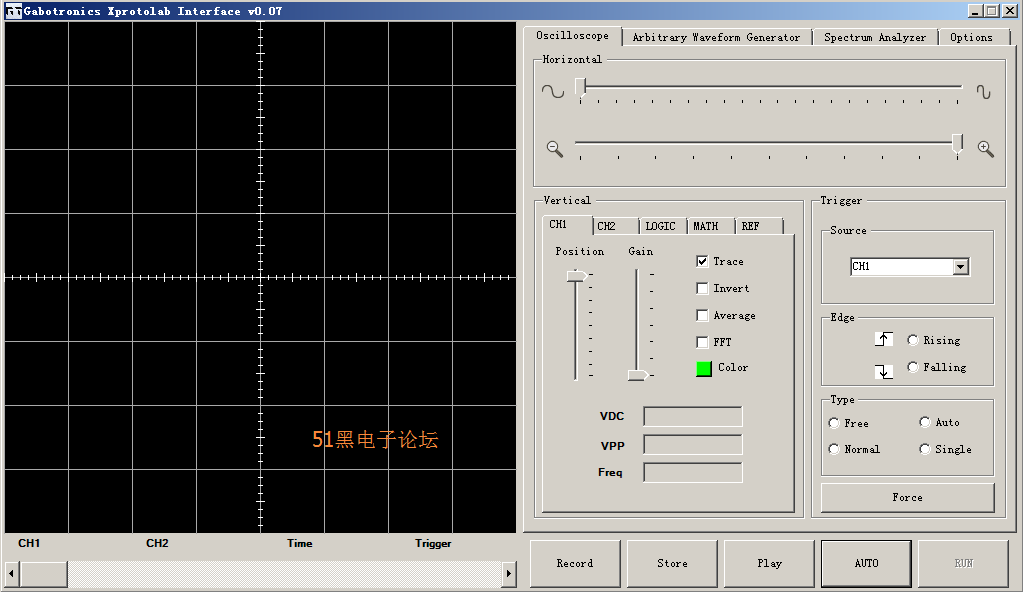Click the scrollbar right arrow
This screenshot has height=592, width=1023.
point(509,574)
